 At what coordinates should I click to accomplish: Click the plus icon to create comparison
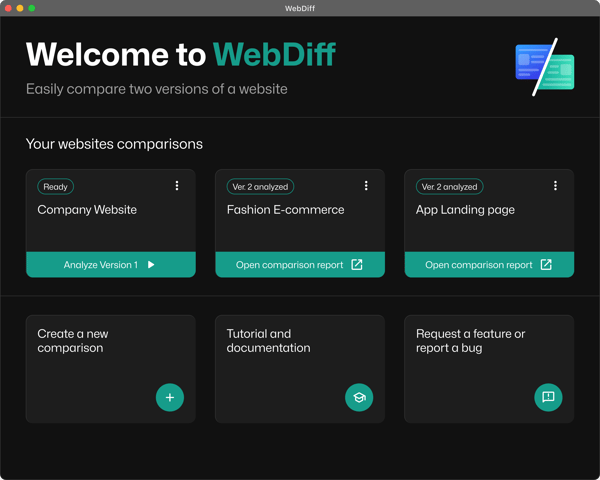(170, 397)
